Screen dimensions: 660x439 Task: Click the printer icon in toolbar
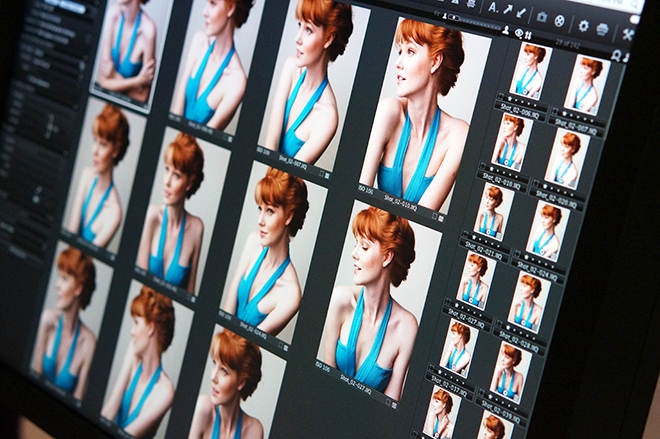[603, 29]
